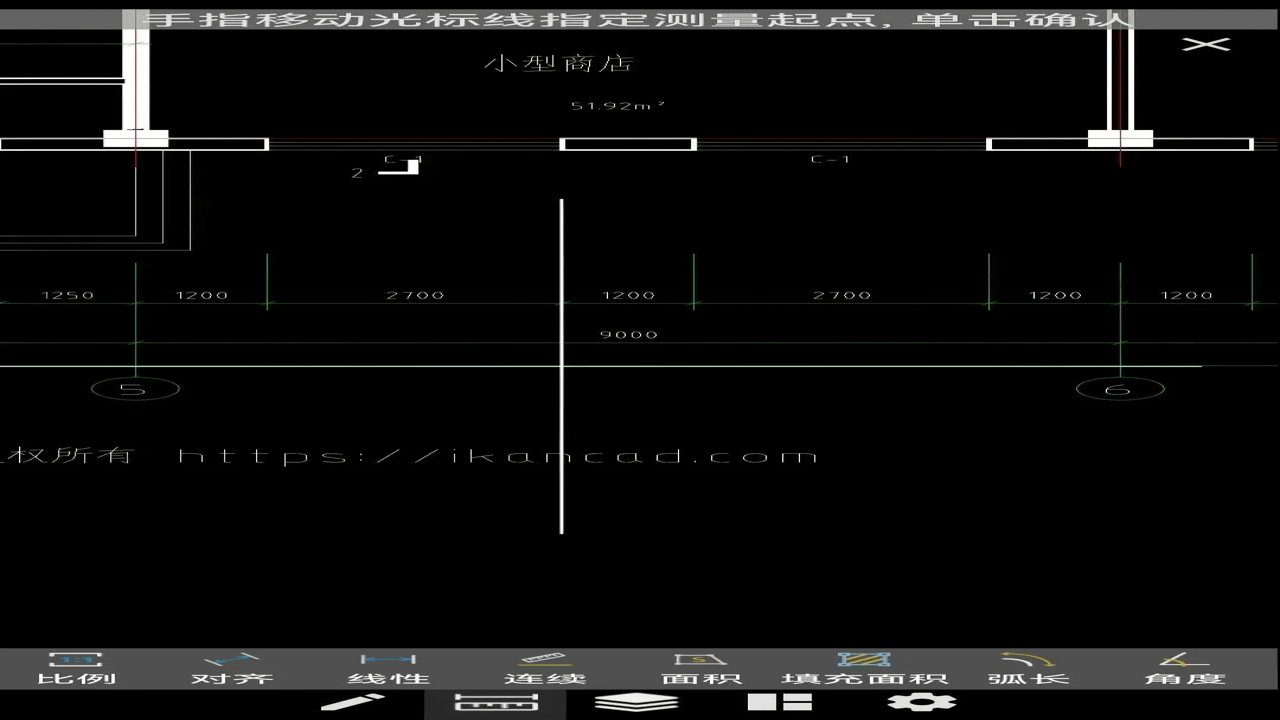
Task: Open the layout view tab
Action: (780, 703)
